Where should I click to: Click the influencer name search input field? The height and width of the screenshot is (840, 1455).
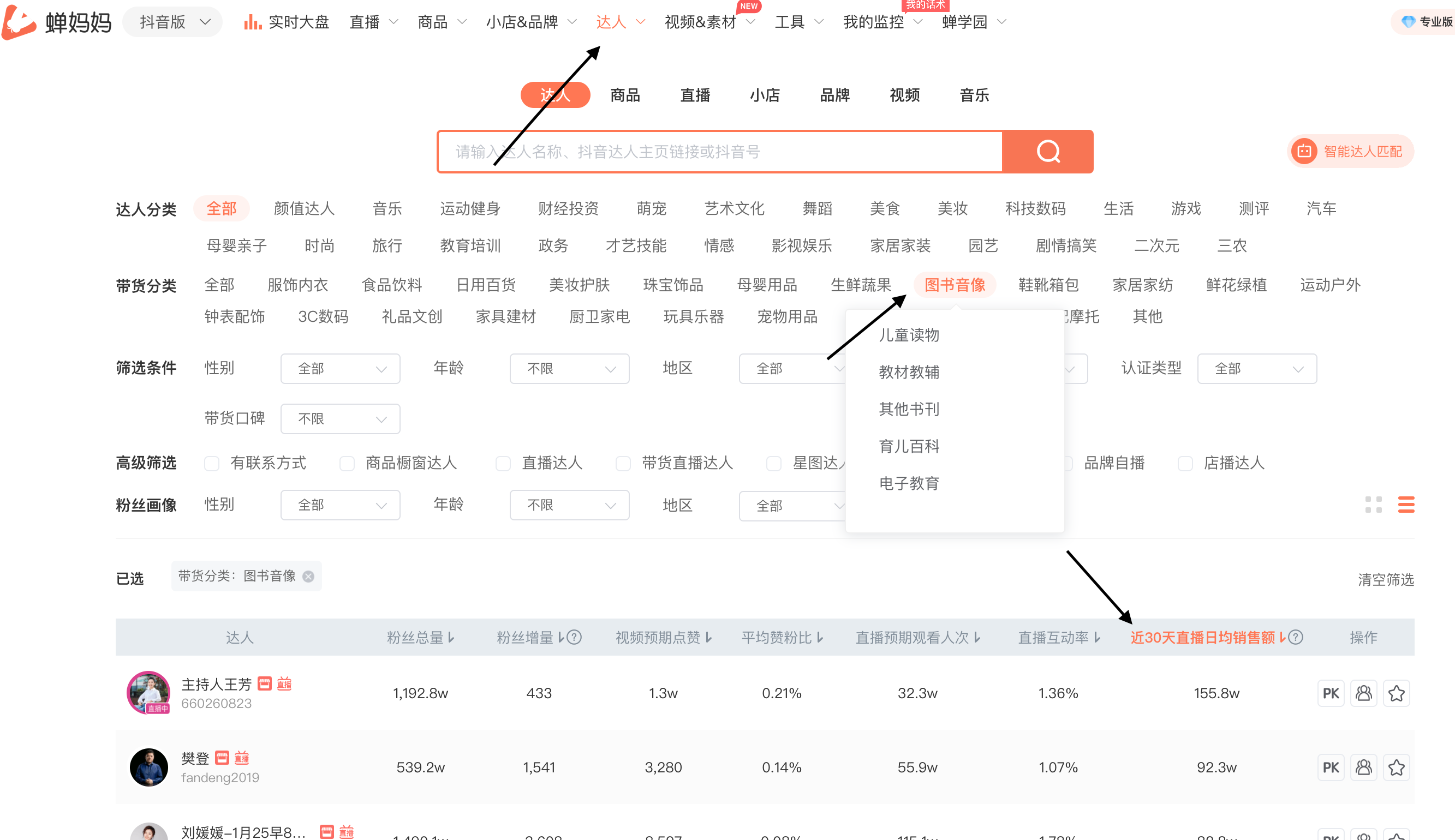click(x=720, y=152)
